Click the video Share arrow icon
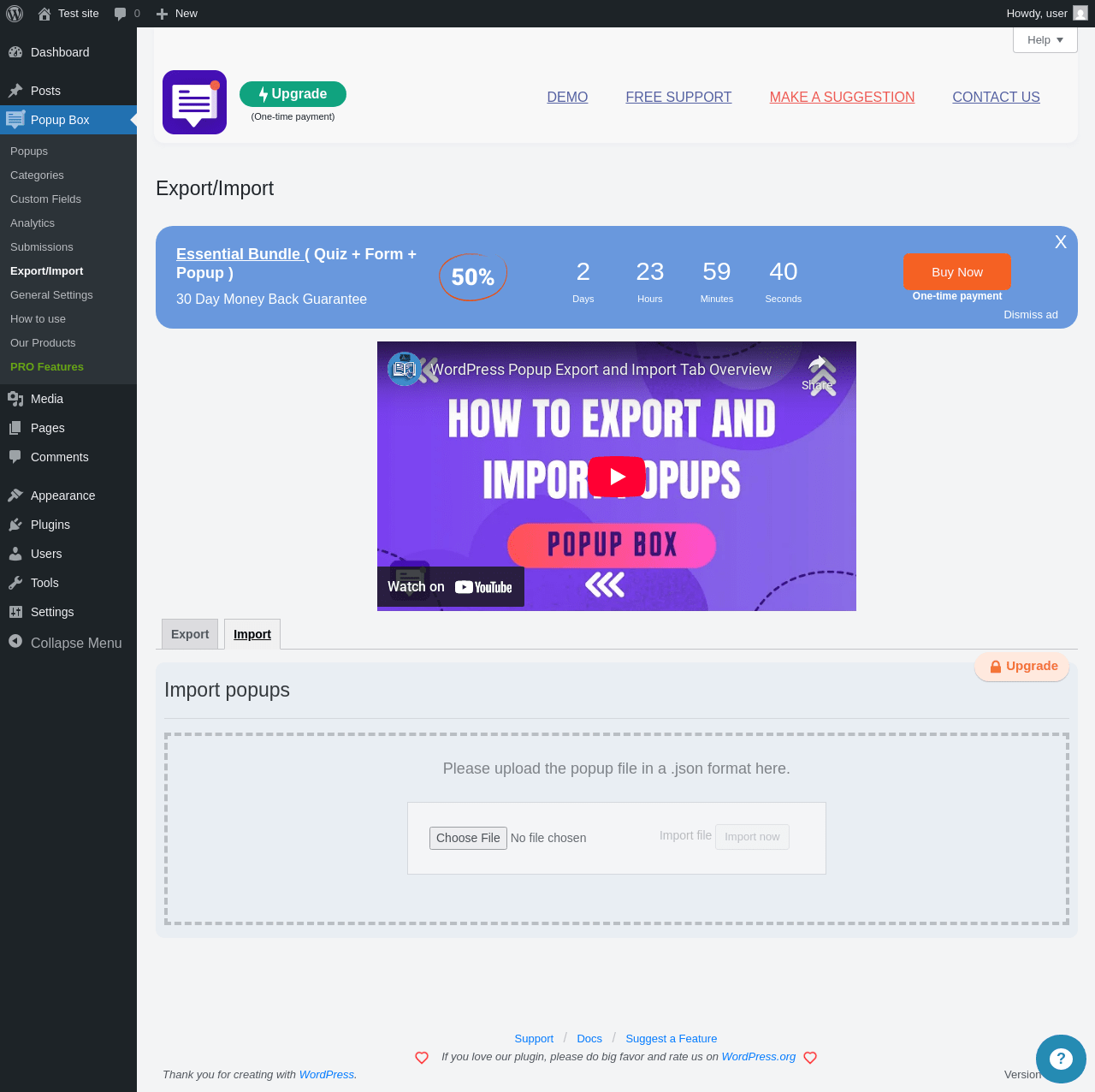1095x1092 pixels. click(x=818, y=362)
